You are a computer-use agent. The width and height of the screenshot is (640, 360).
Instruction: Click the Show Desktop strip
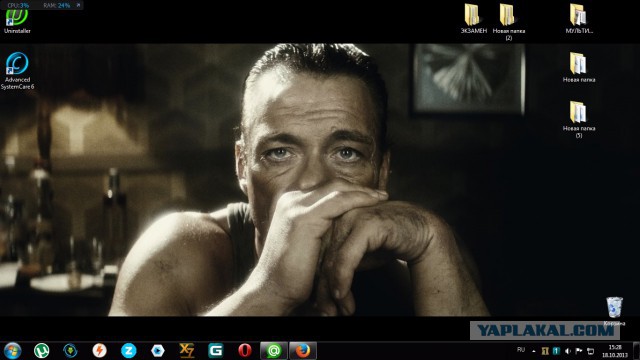636,351
